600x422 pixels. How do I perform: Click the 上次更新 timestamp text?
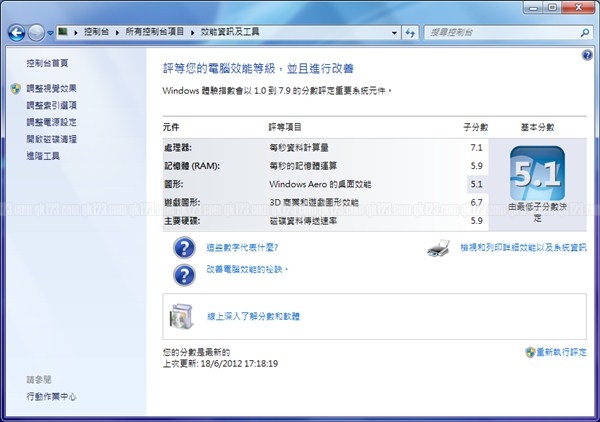(220, 363)
